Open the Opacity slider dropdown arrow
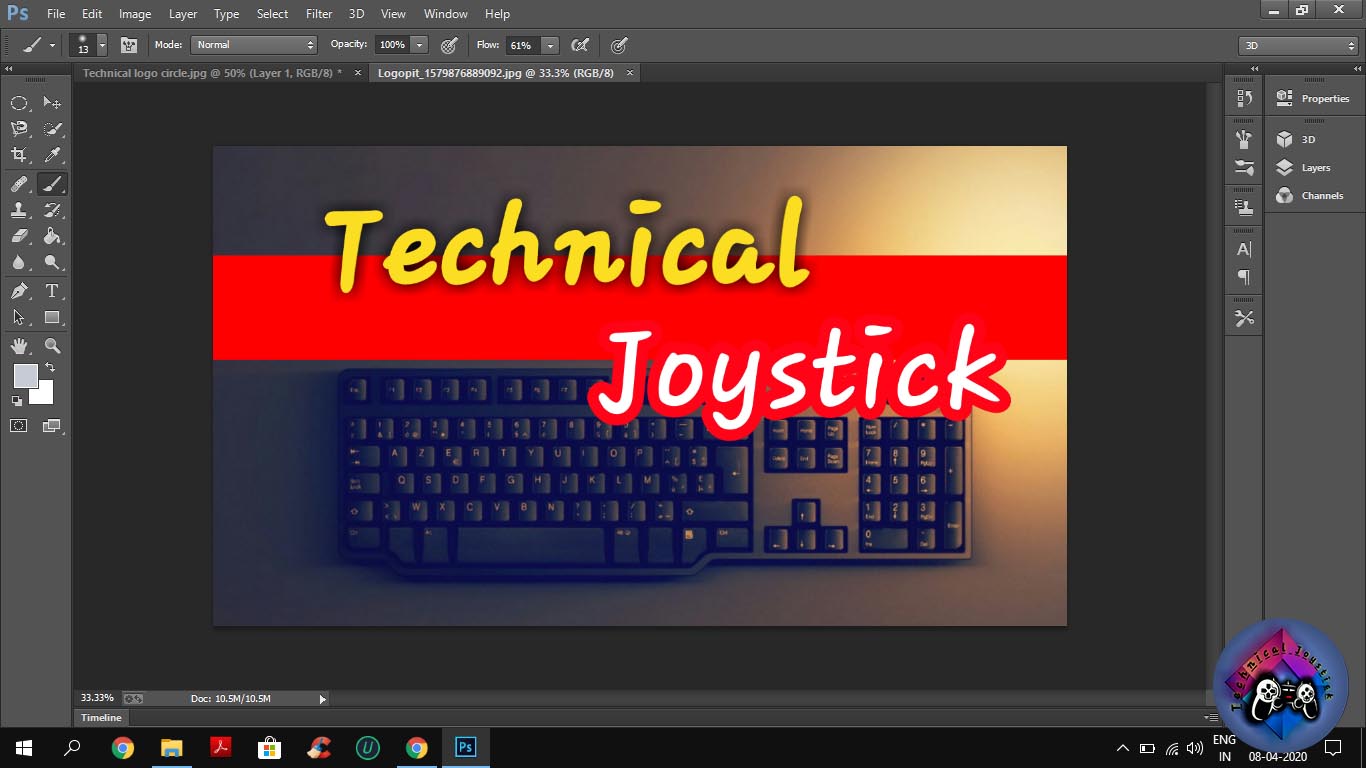The width and height of the screenshot is (1366, 768). 419,45
